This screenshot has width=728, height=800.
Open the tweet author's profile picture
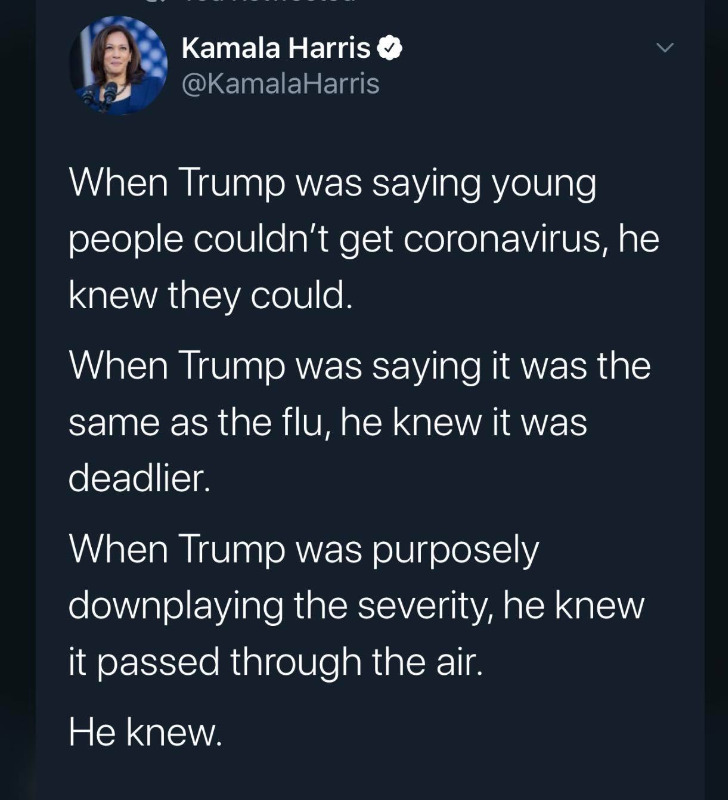[x=118, y=65]
